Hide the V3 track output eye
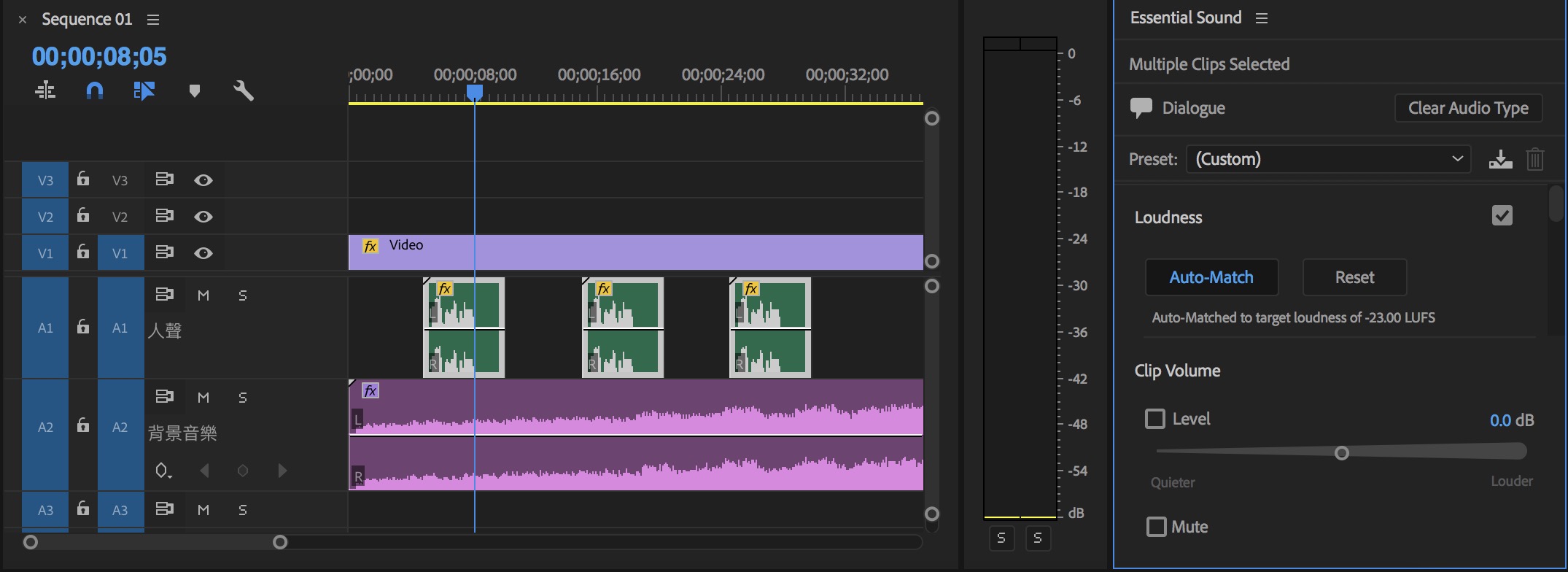Viewport: 1568px width, 572px height. (x=203, y=180)
